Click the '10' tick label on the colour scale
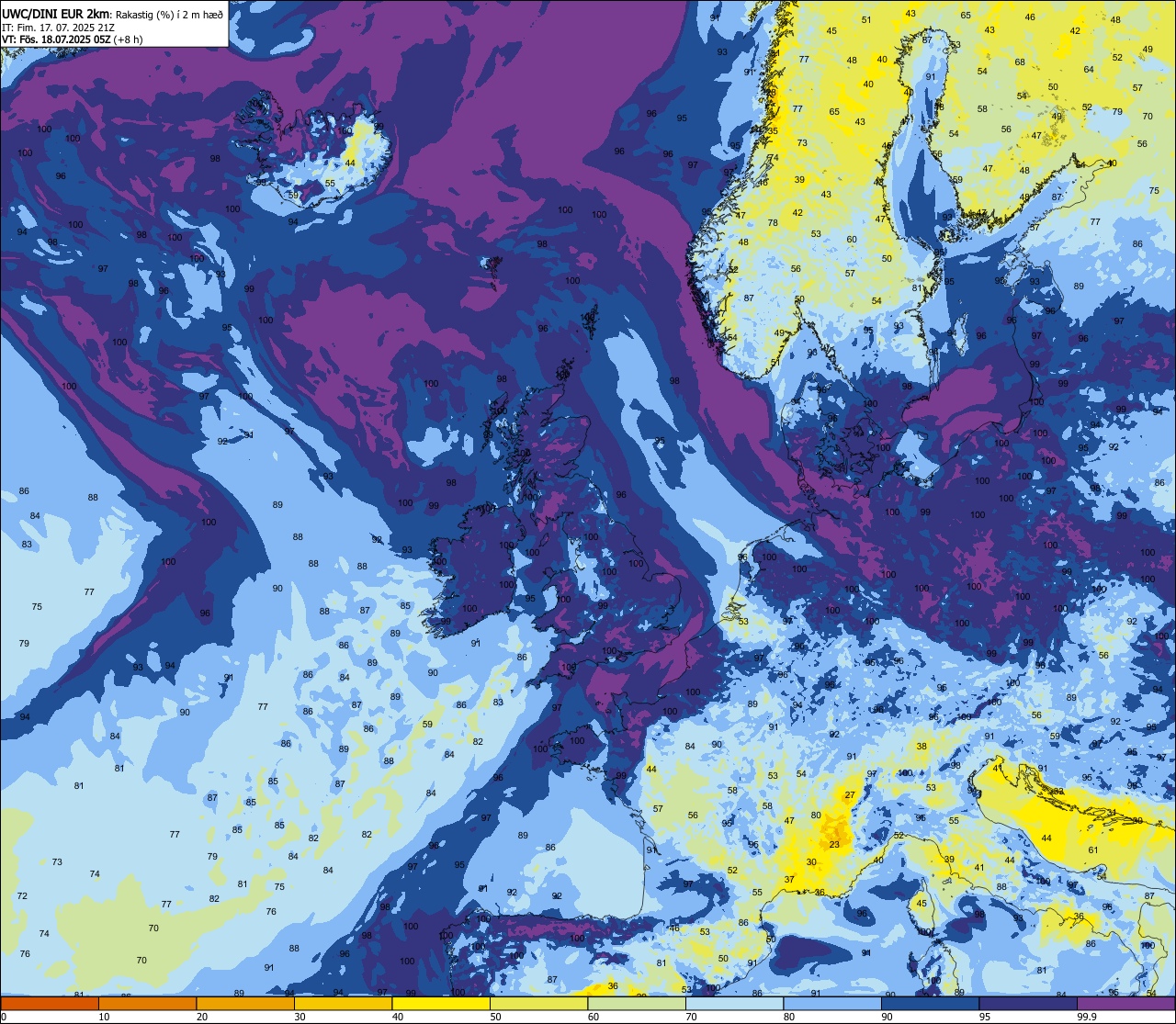This screenshot has width=1176, height=1024. pos(104,1017)
